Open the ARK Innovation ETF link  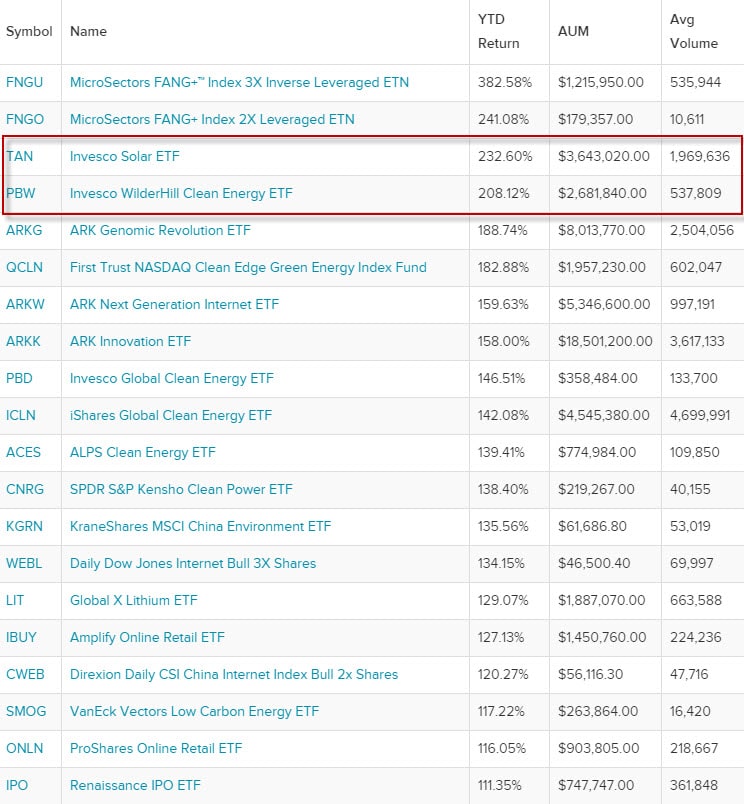tap(130, 341)
